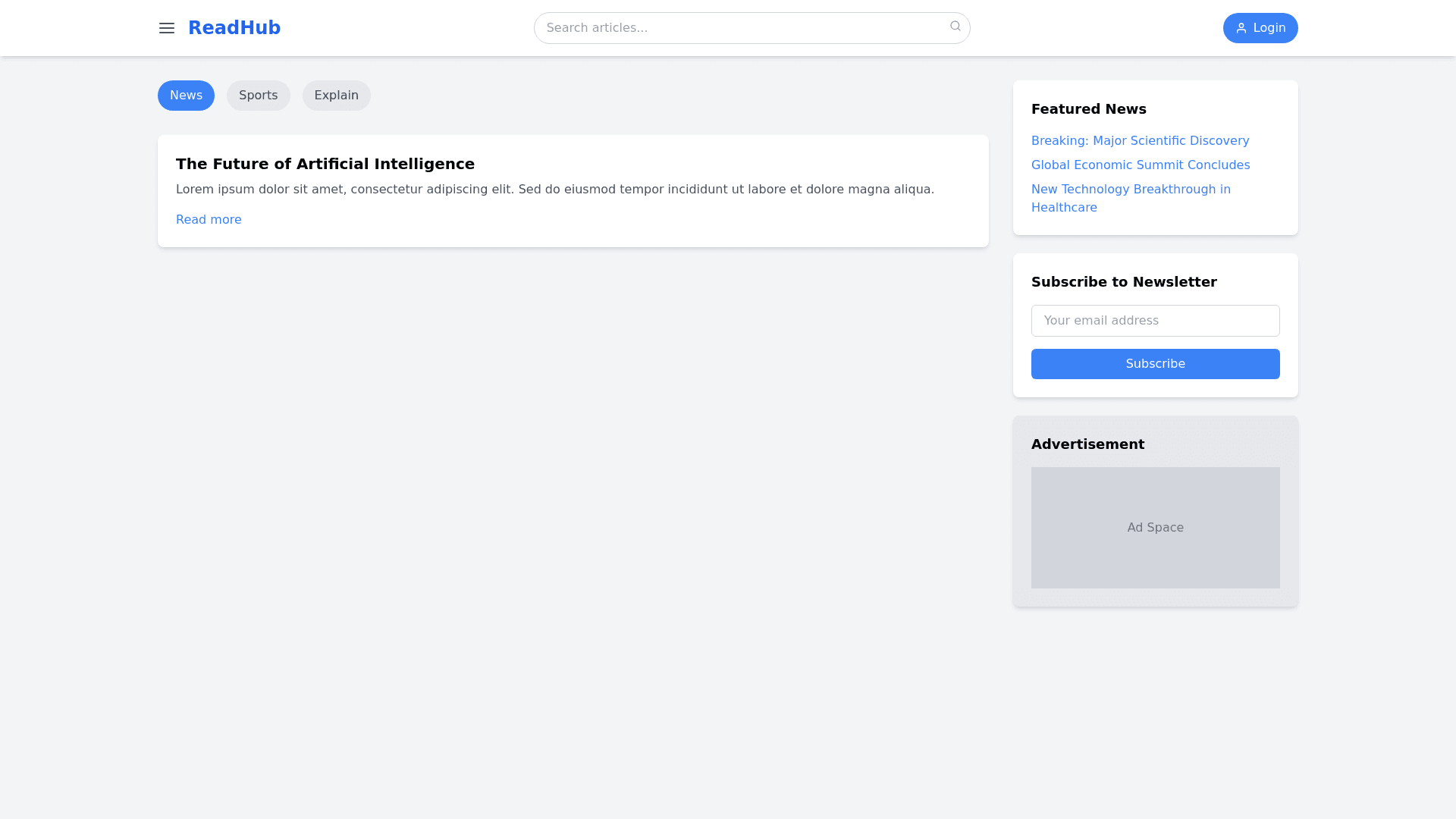Image resolution: width=1456 pixels, height=819 pixels.
Task: Open Global Economic Summit Concludes link
Action: click(x=1141, y=165)
